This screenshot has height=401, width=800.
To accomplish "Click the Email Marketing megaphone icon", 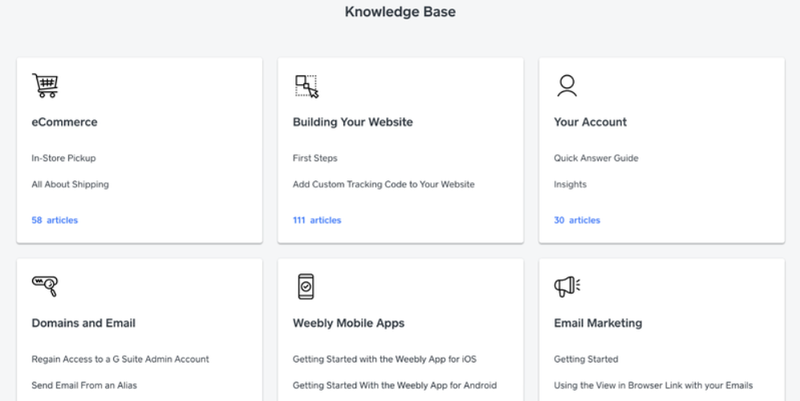I will [x=567, y=286].
